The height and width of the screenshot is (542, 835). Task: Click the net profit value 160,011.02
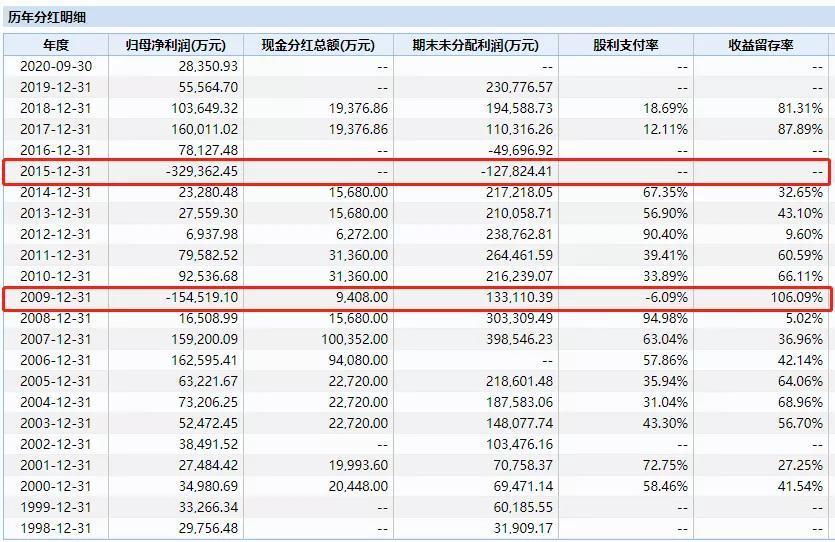click(204, 129)
